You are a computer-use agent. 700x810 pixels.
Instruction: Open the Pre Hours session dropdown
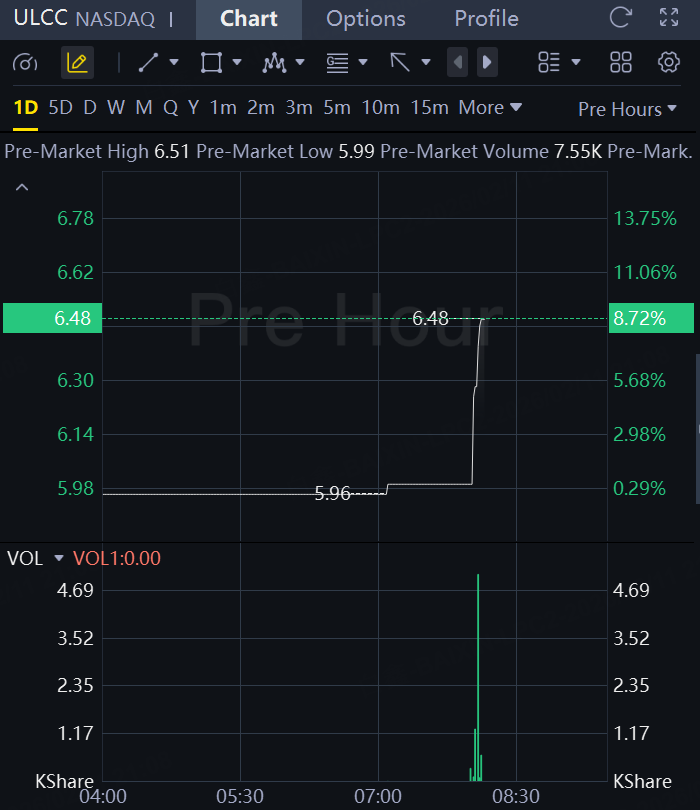(627, 109)
